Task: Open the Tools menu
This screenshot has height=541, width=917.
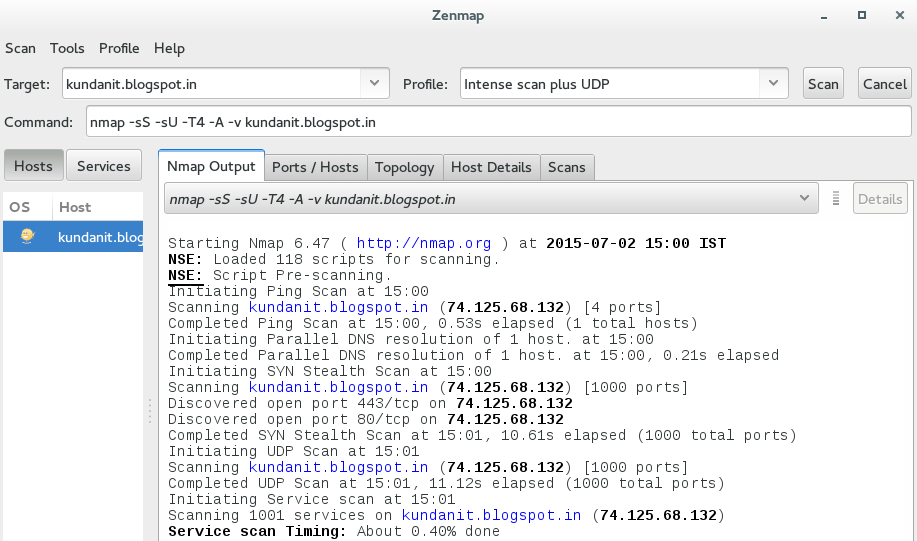Action: 67,48
